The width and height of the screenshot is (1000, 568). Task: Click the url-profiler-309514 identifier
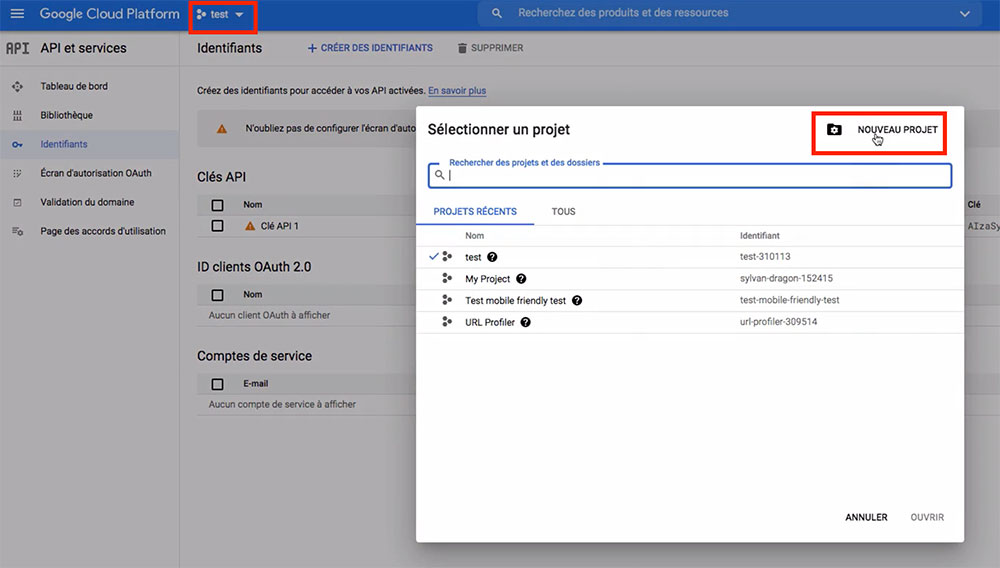click(778, 321)
